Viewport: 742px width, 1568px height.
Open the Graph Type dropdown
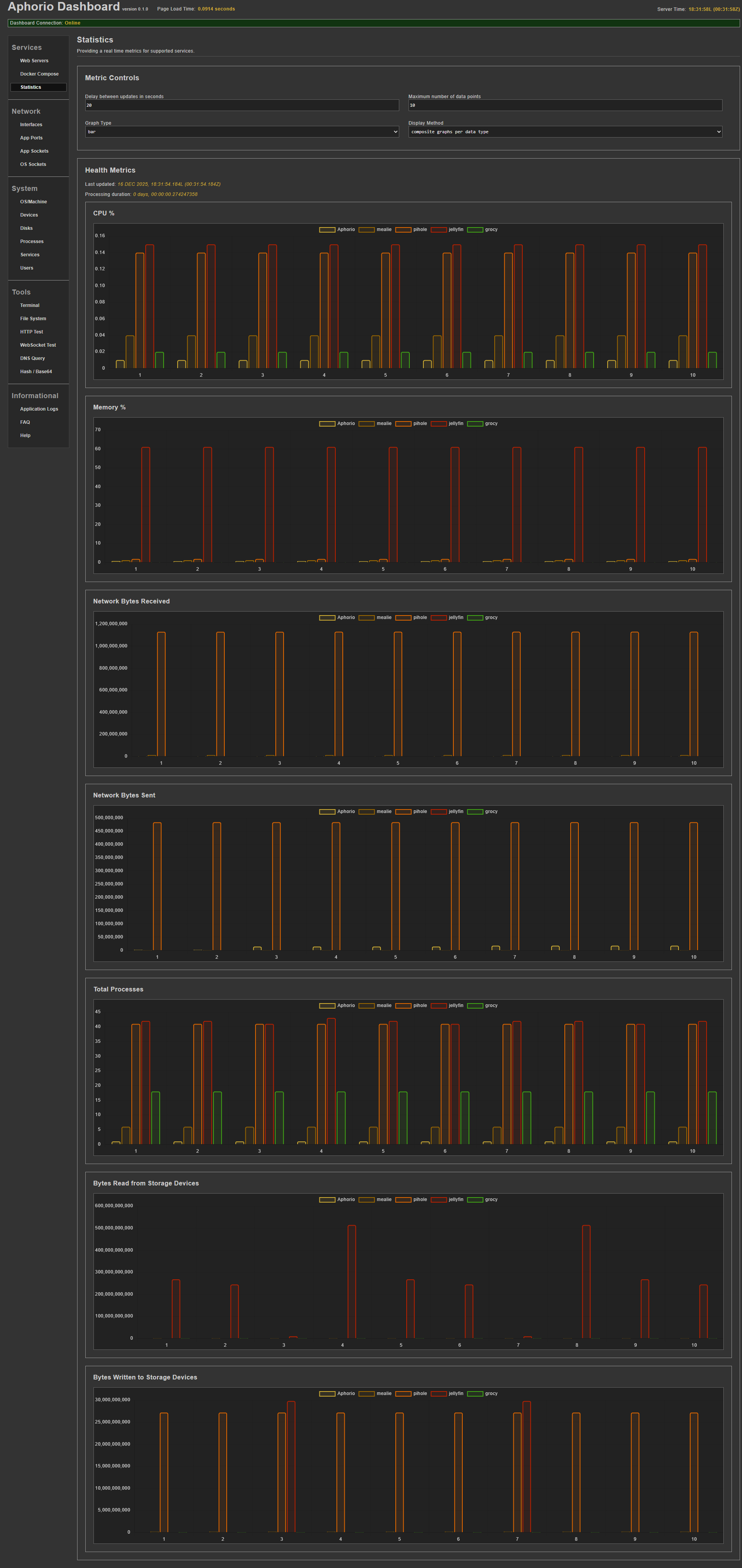coord(241,132)
